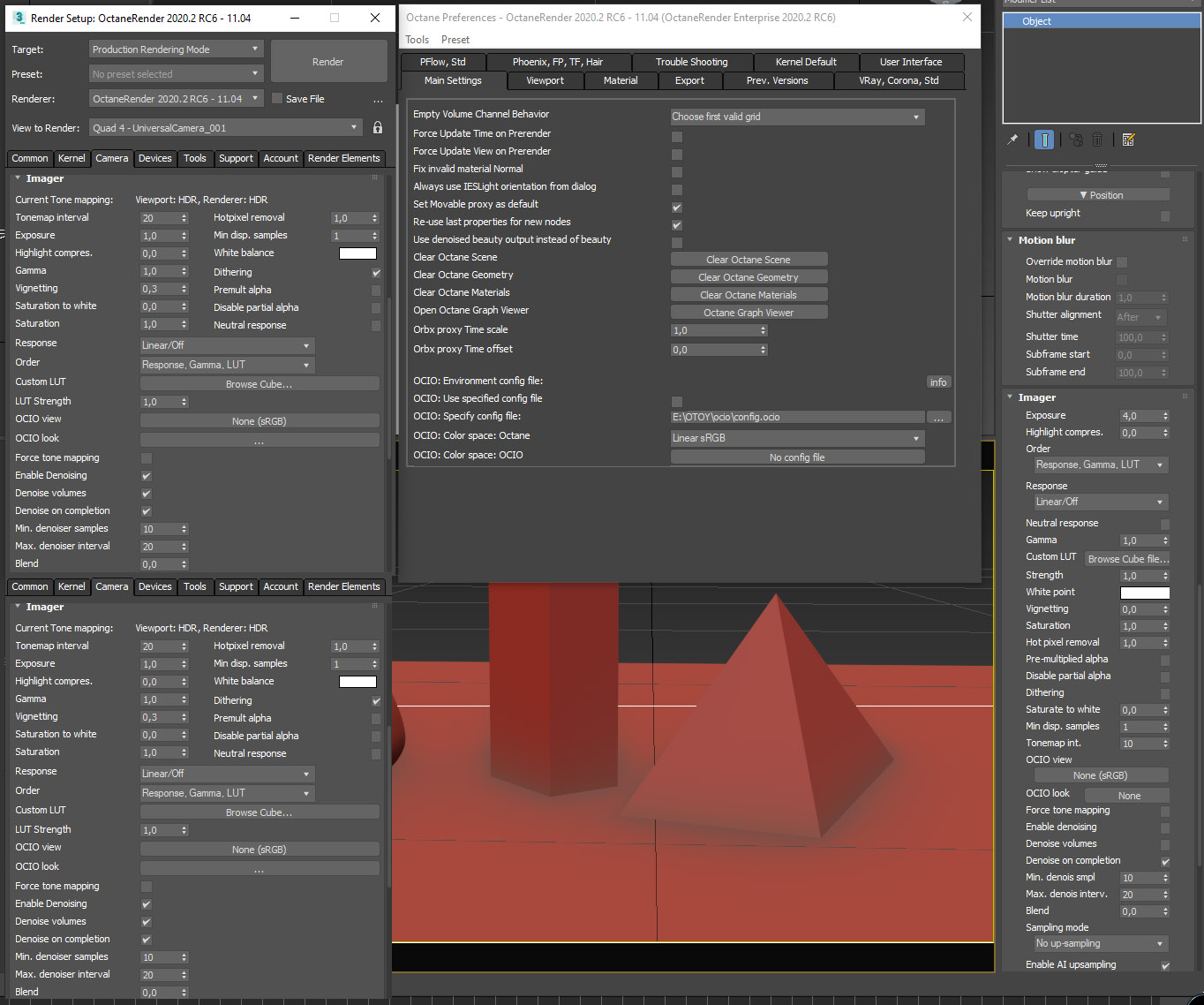Viewport: 1204px width, 1005px height.
Task: Click the Render button
Action: (328, 62)
